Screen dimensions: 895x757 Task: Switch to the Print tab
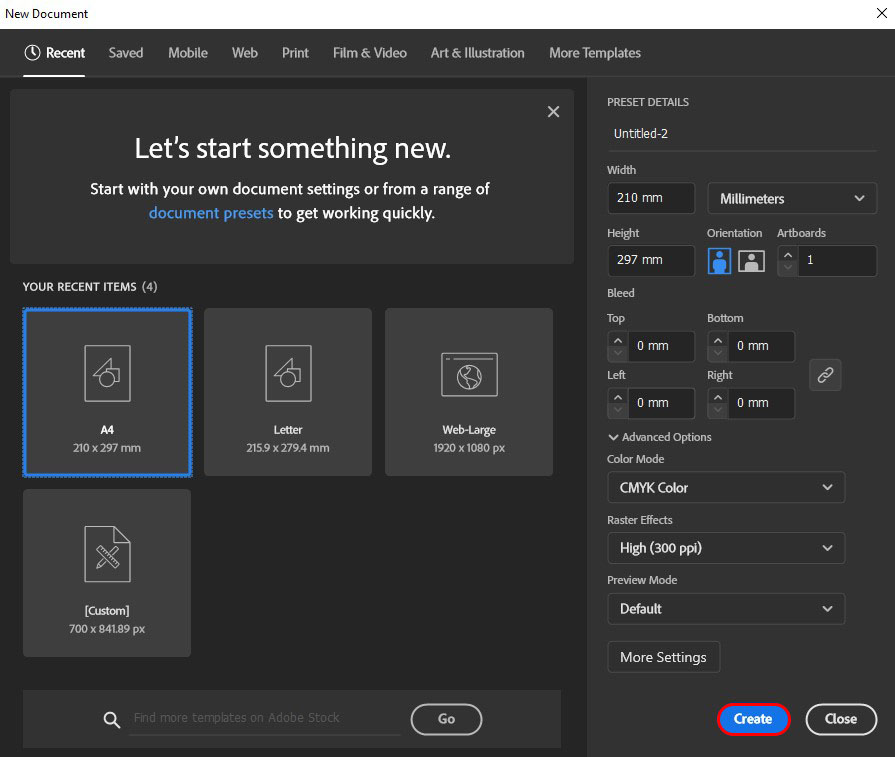(295, 53)
